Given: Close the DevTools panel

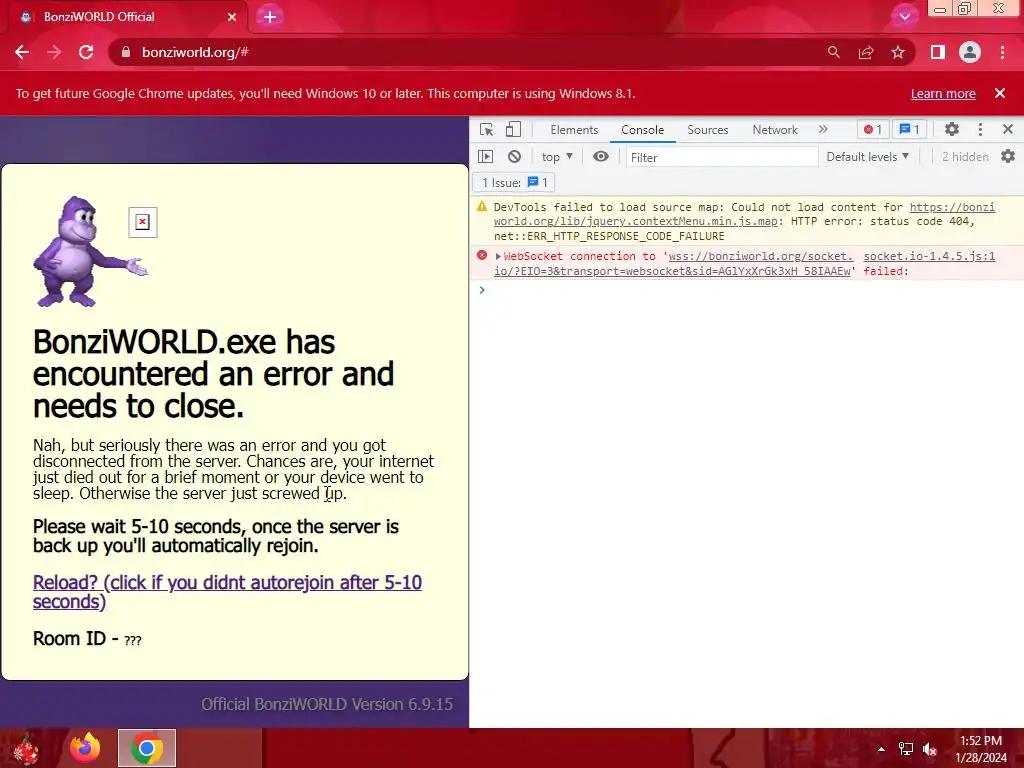Looking at the screenshot, I should 1008,129.
